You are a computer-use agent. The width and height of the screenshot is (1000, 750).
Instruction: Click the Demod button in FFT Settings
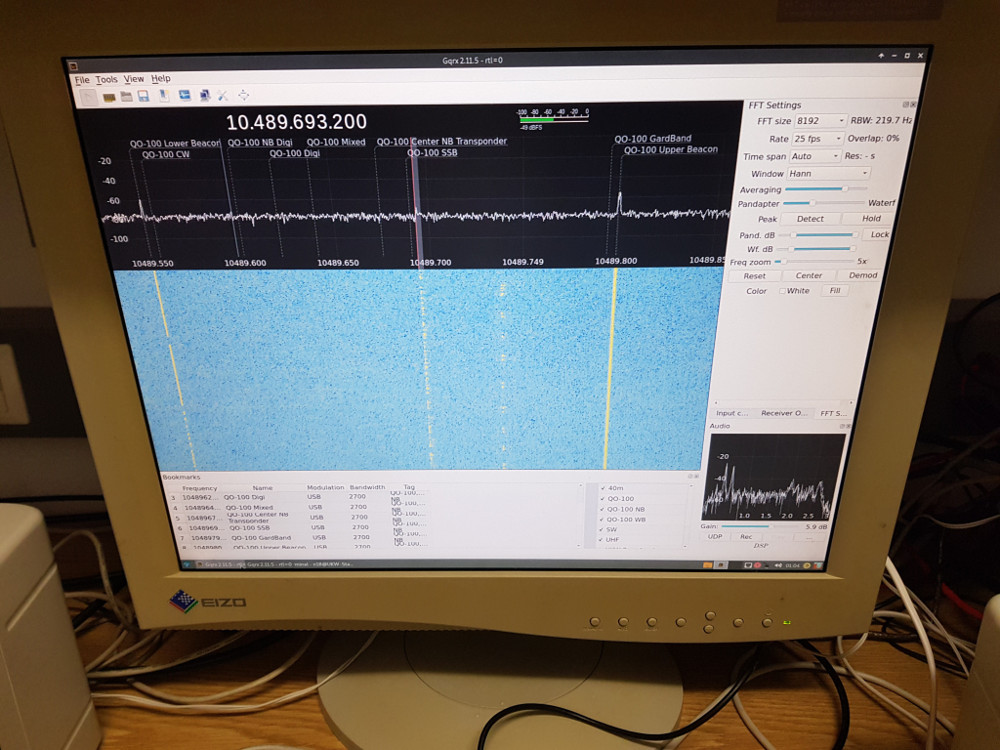[862, 276]
